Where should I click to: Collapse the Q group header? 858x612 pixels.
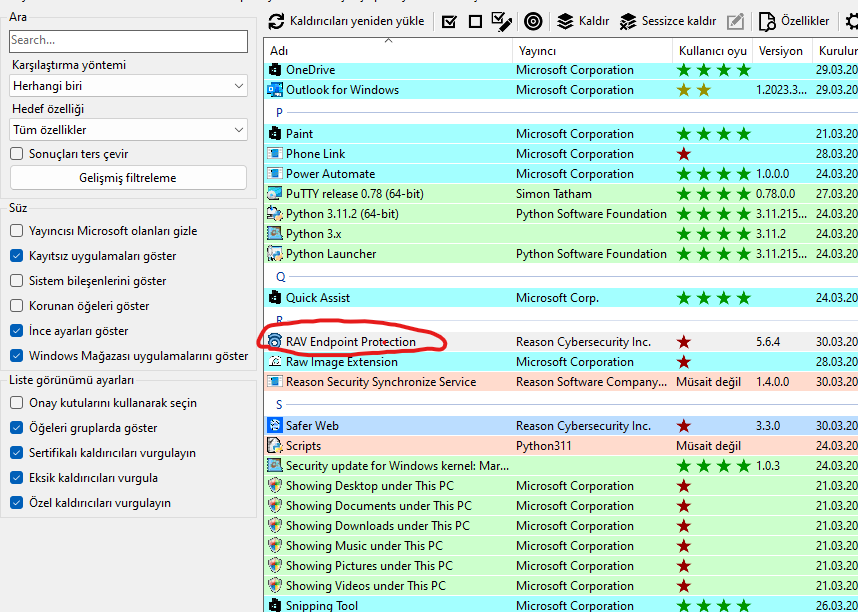280,276
